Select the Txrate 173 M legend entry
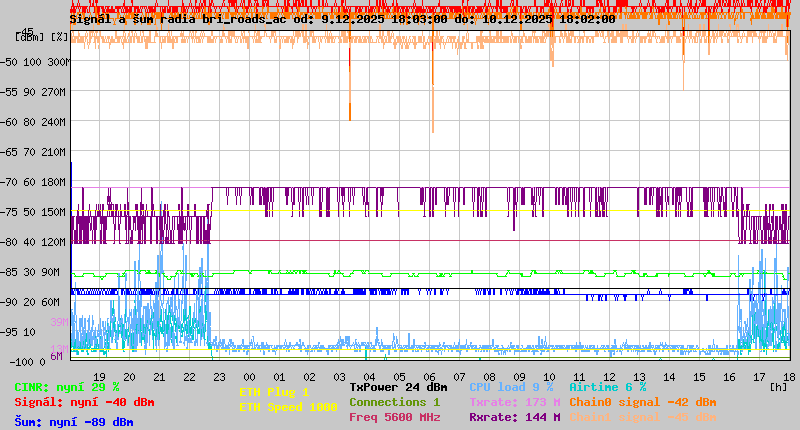Screen dimensions: 800x430 514,402
